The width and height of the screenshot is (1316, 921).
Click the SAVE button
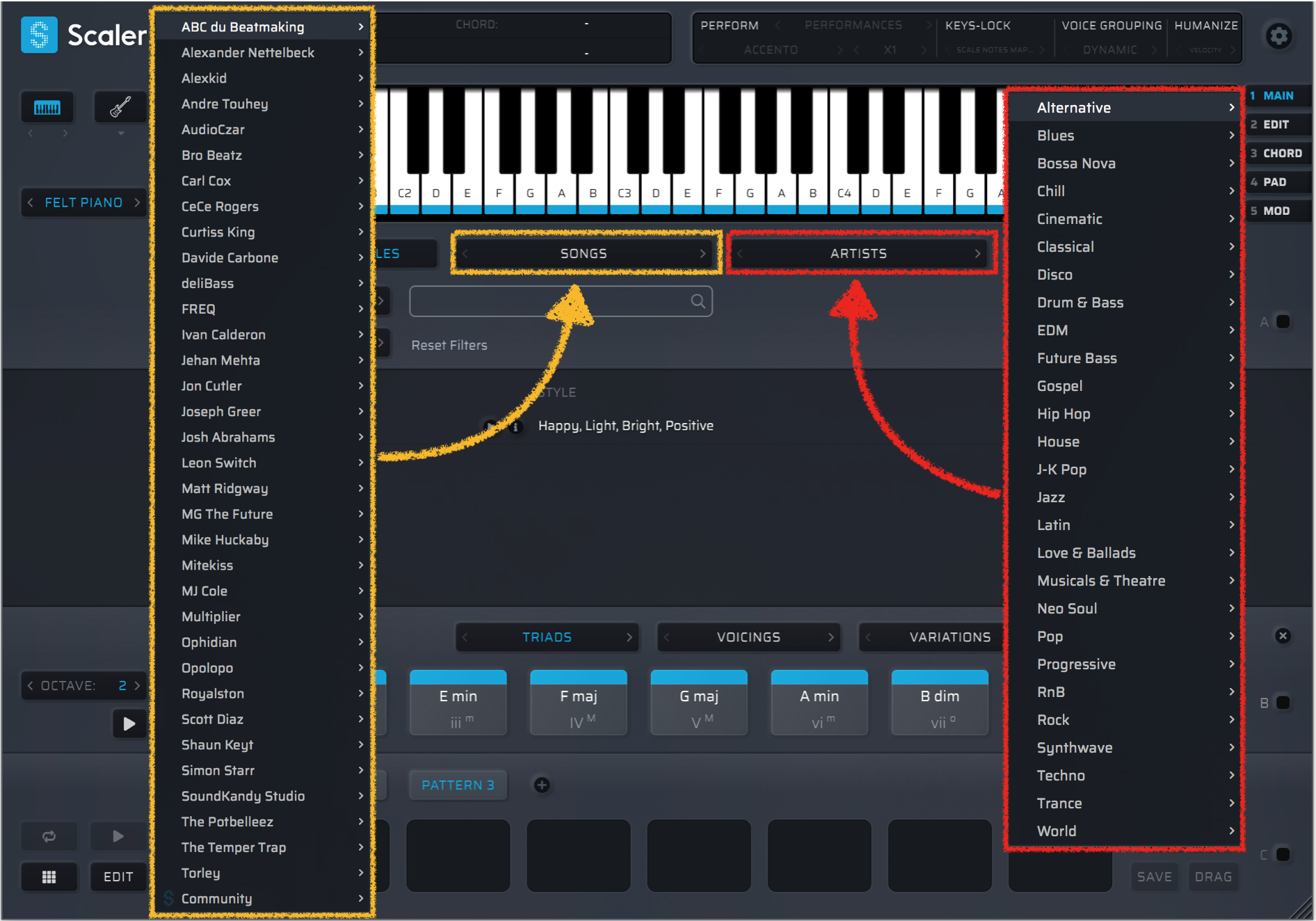click(x=1155, y=877)
